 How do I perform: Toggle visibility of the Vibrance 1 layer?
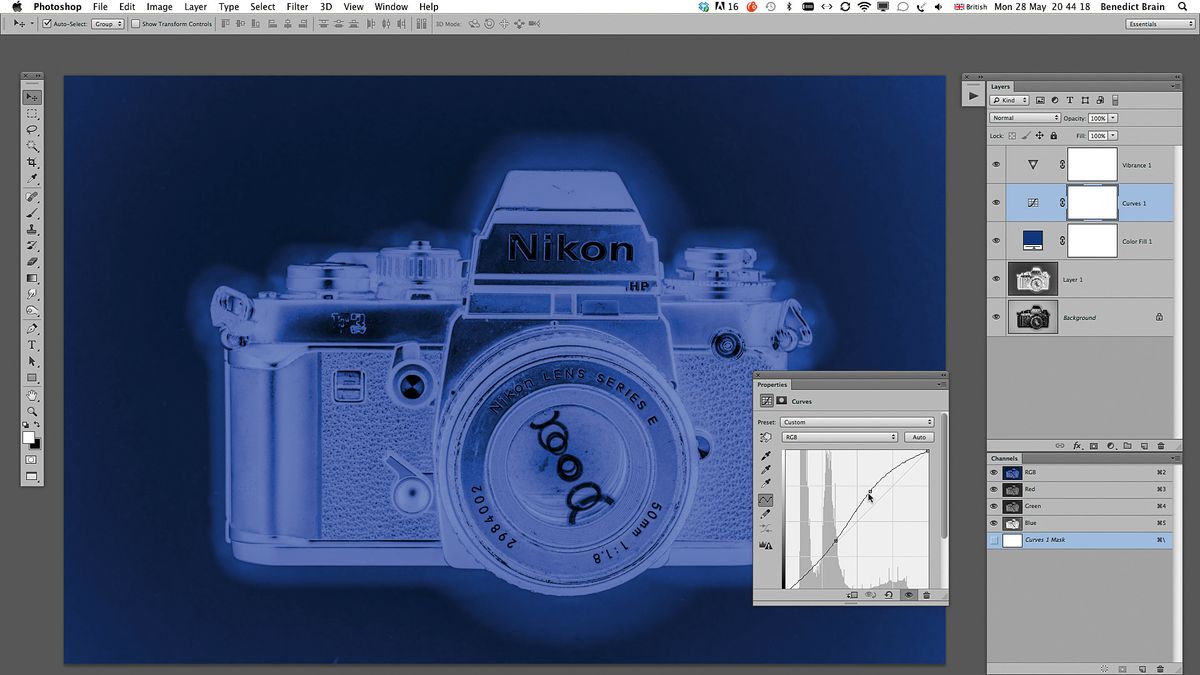[996, 164]
